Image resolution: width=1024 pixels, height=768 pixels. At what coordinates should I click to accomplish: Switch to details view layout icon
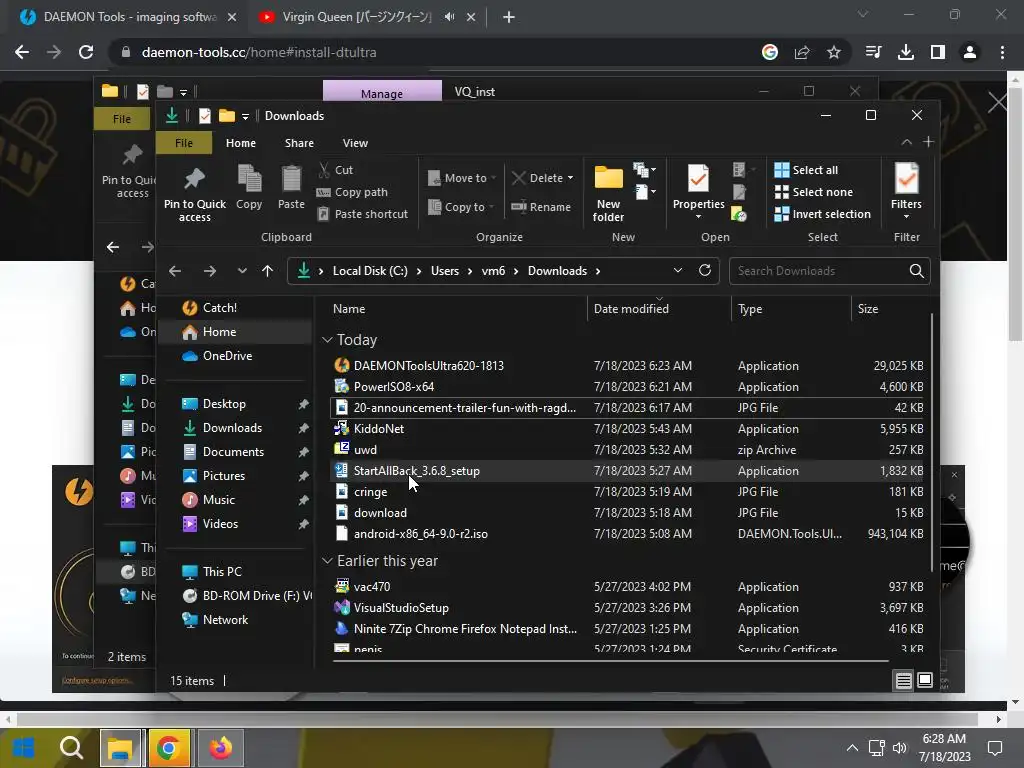[x=903, y=680]
